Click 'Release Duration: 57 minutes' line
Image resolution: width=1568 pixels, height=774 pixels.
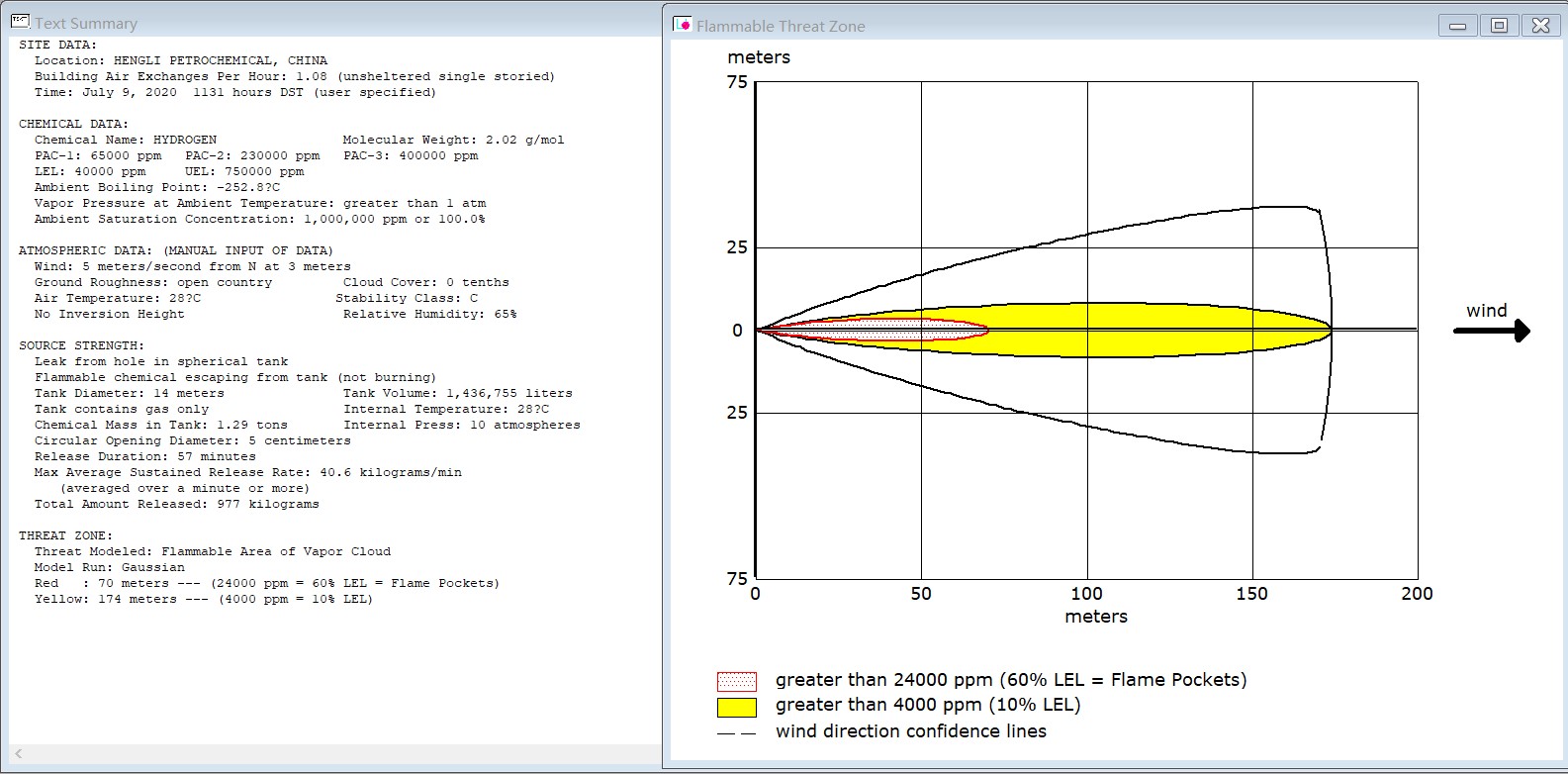click(x=145, y=456)
